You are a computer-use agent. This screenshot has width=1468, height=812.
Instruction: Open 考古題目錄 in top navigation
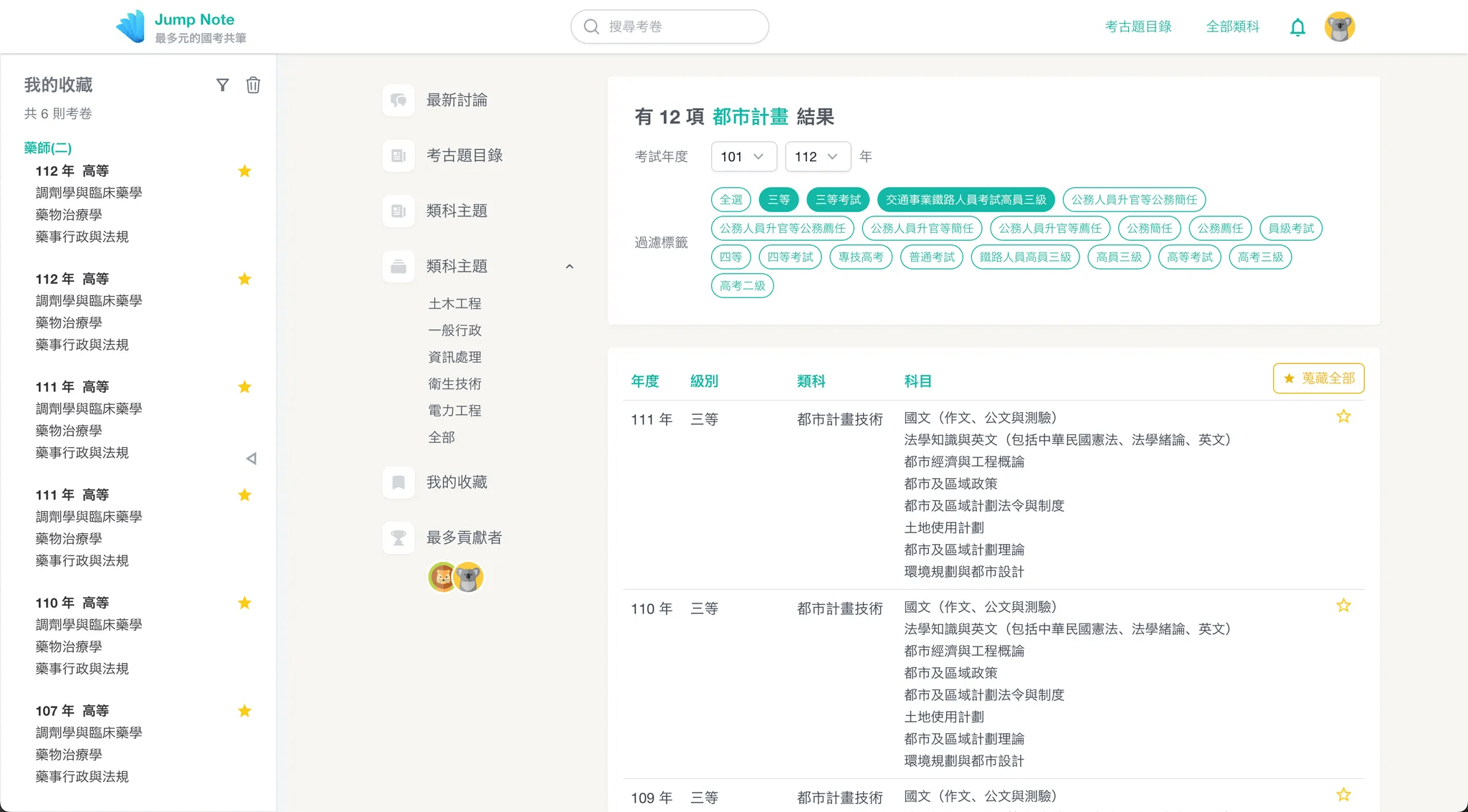point(1138,27)
